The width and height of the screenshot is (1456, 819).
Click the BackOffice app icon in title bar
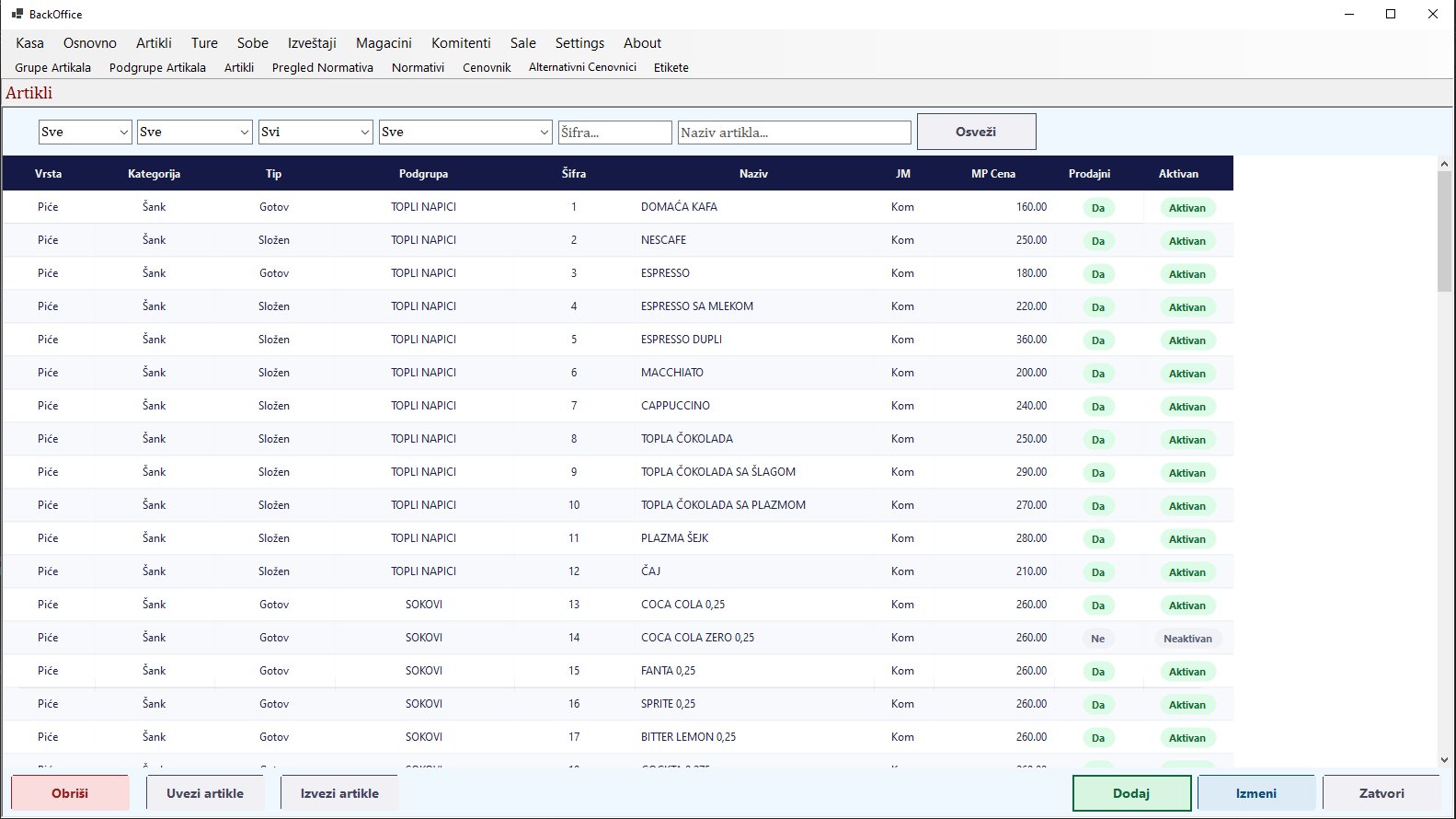17,14
